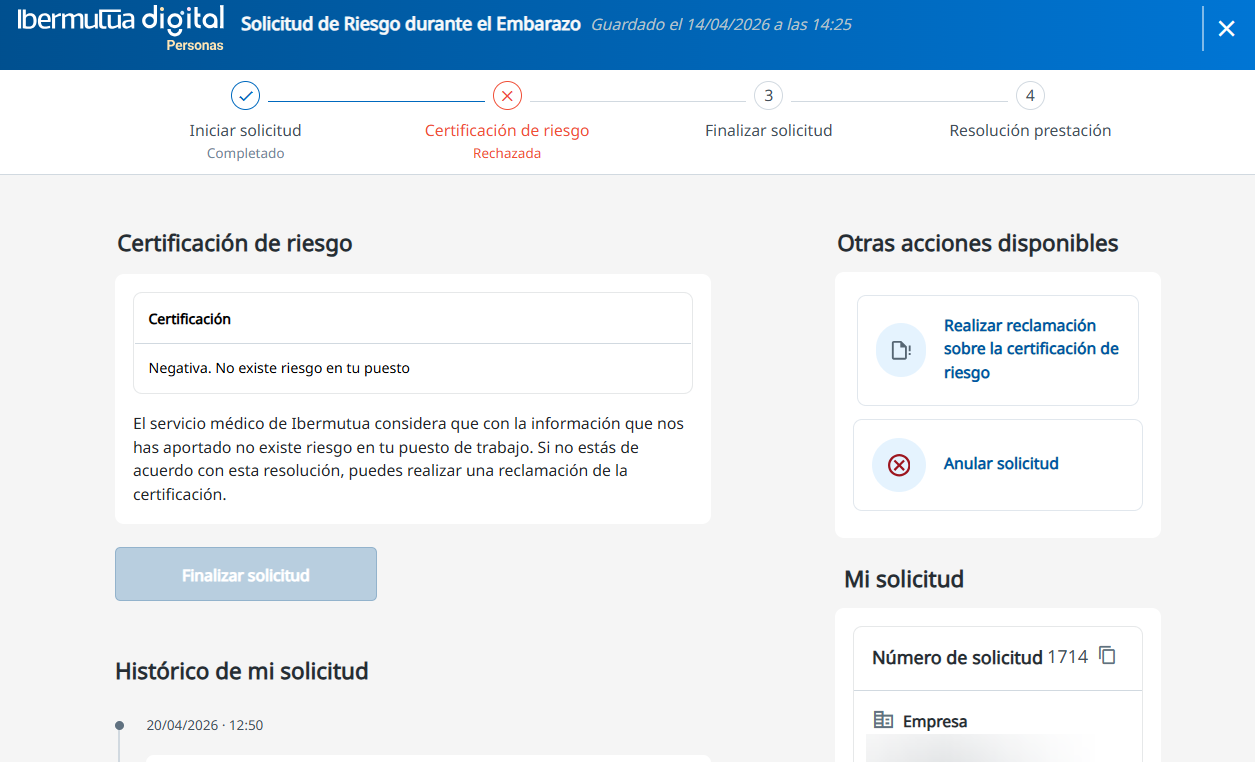The height and width of the screenshot is (762, 1255).
Task: Open the Iniciar solicitud step label
Action: point(245,130)
